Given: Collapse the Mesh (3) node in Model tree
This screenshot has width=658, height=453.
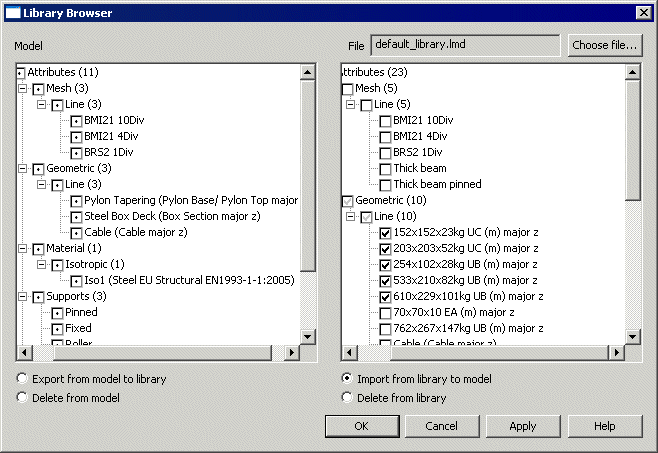Looking at the screenshot, I should pos(22,89).
